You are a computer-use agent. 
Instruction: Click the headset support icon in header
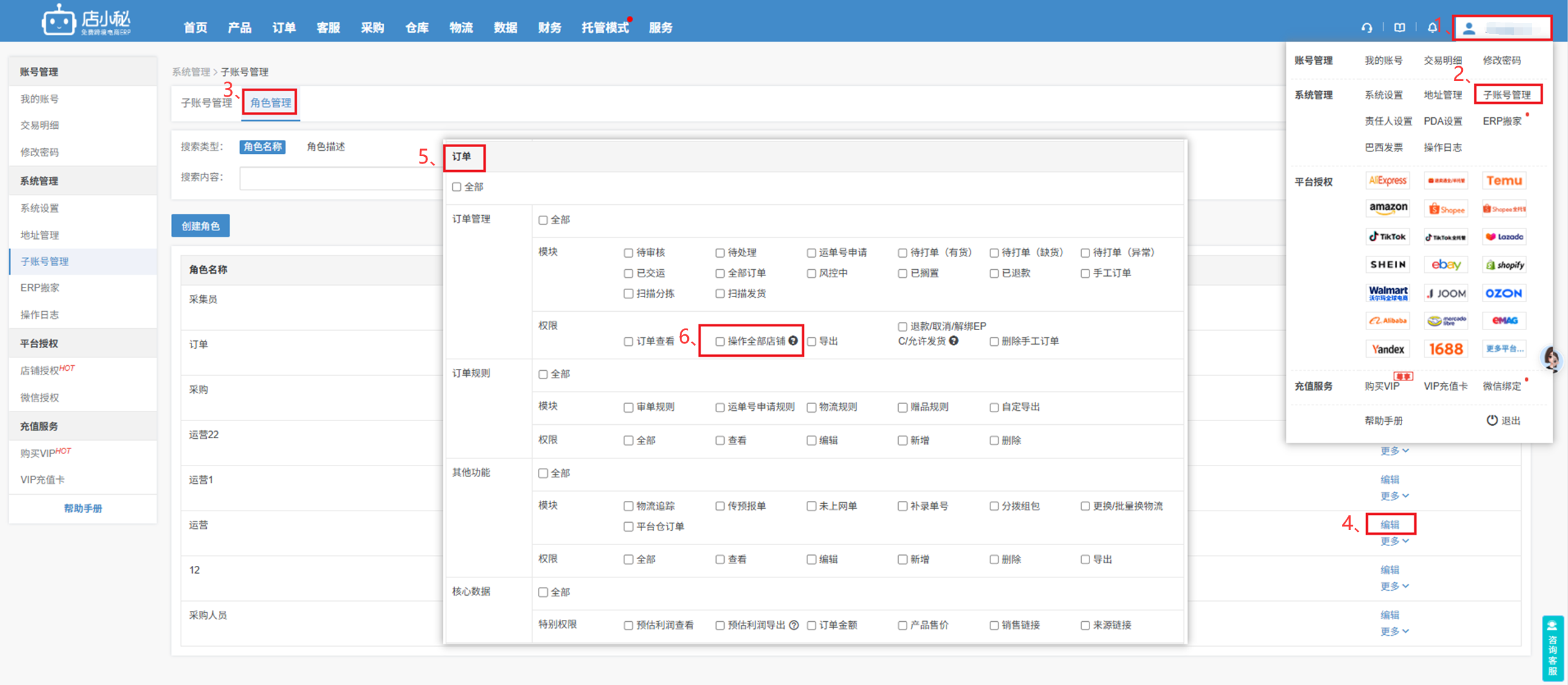(1367, 27)
